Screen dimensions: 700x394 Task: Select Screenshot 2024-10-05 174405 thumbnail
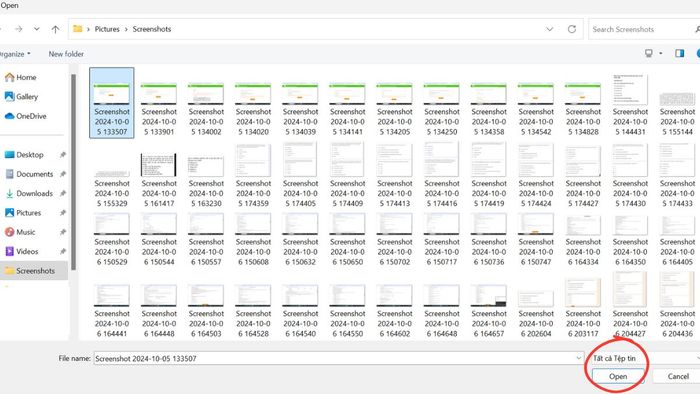tap(300, 159)
